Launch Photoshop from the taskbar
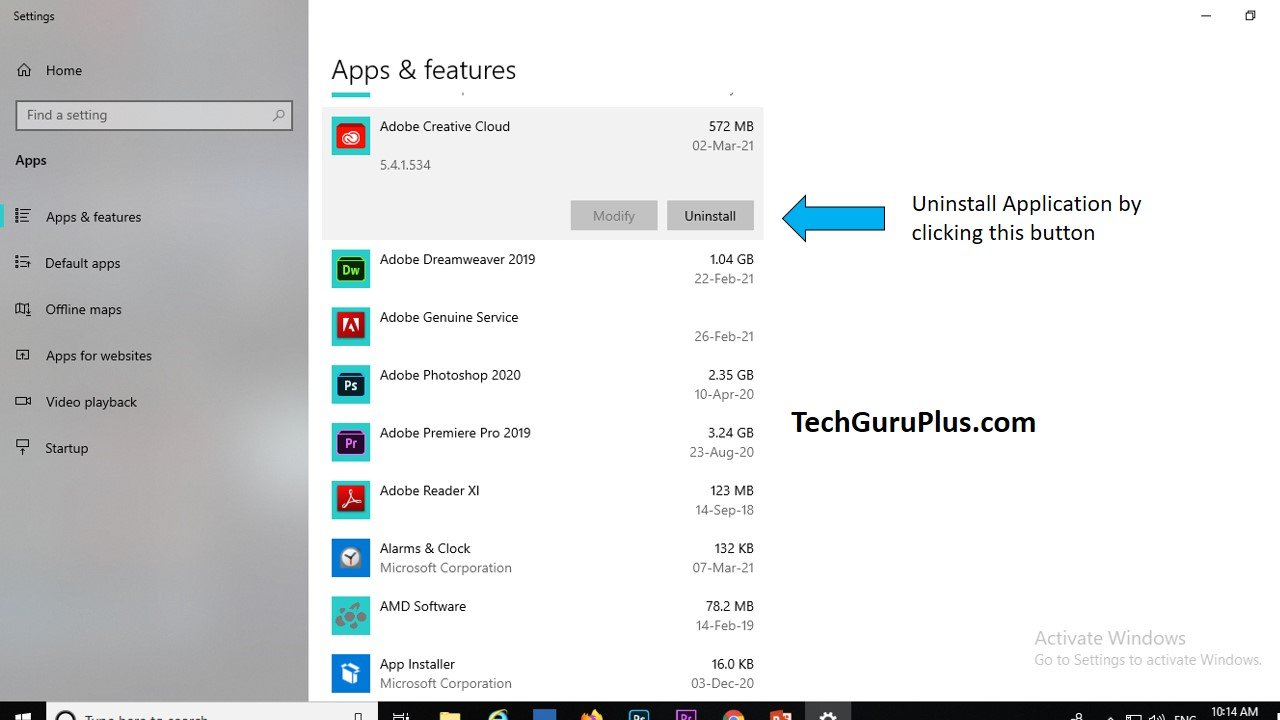 point(638,714)
